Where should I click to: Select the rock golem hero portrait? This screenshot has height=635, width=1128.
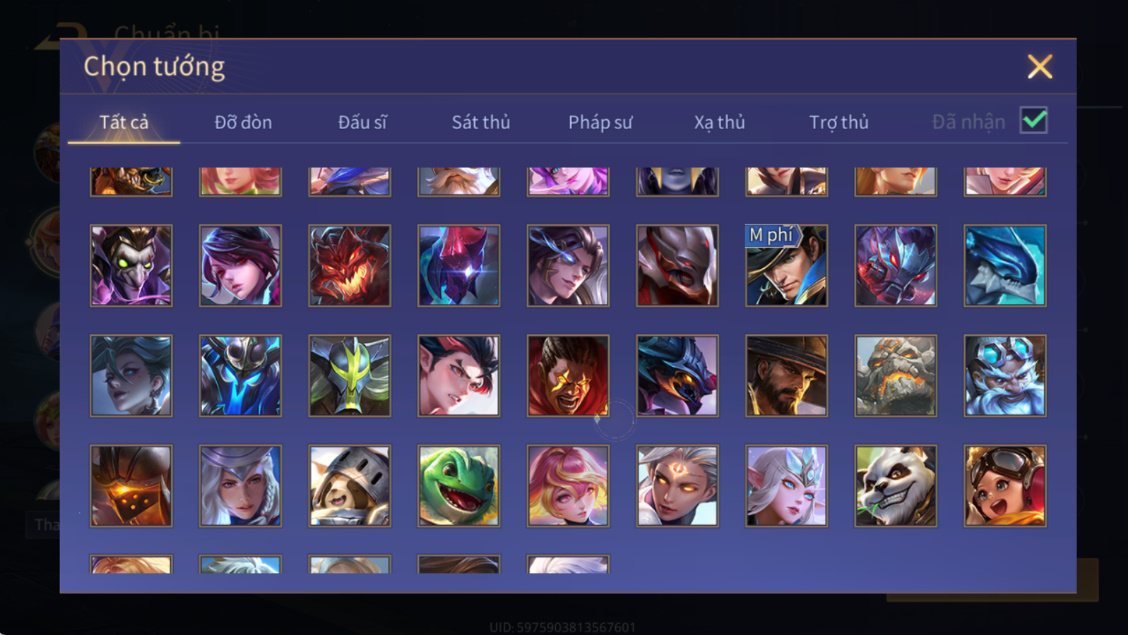coord(896,375)
